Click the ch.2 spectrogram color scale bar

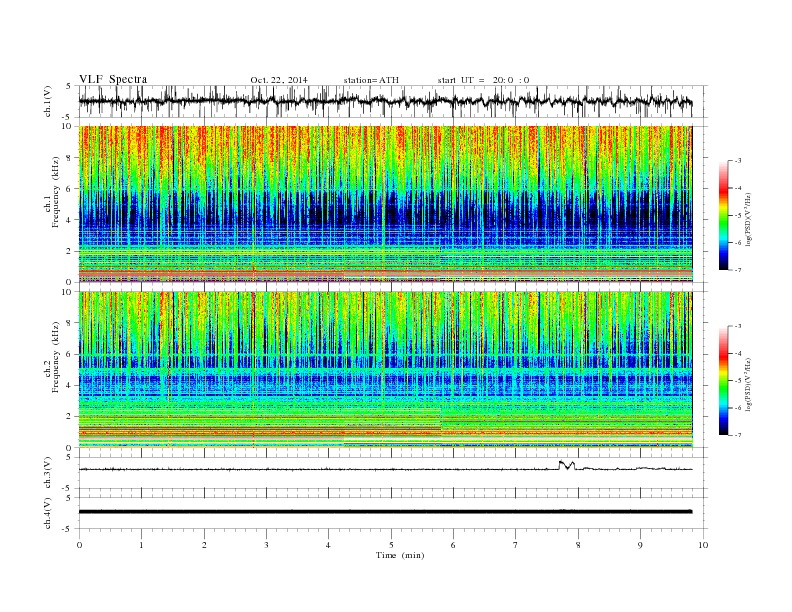tap(723, 381)
